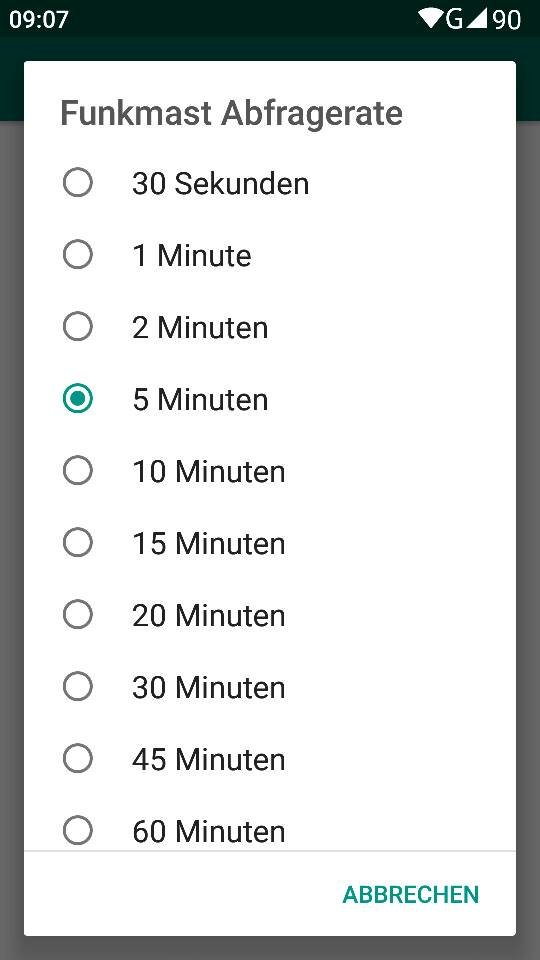The image size is (540, 960).
Task: Tap the battery level 90 indicator
Action: coord(507,20)
